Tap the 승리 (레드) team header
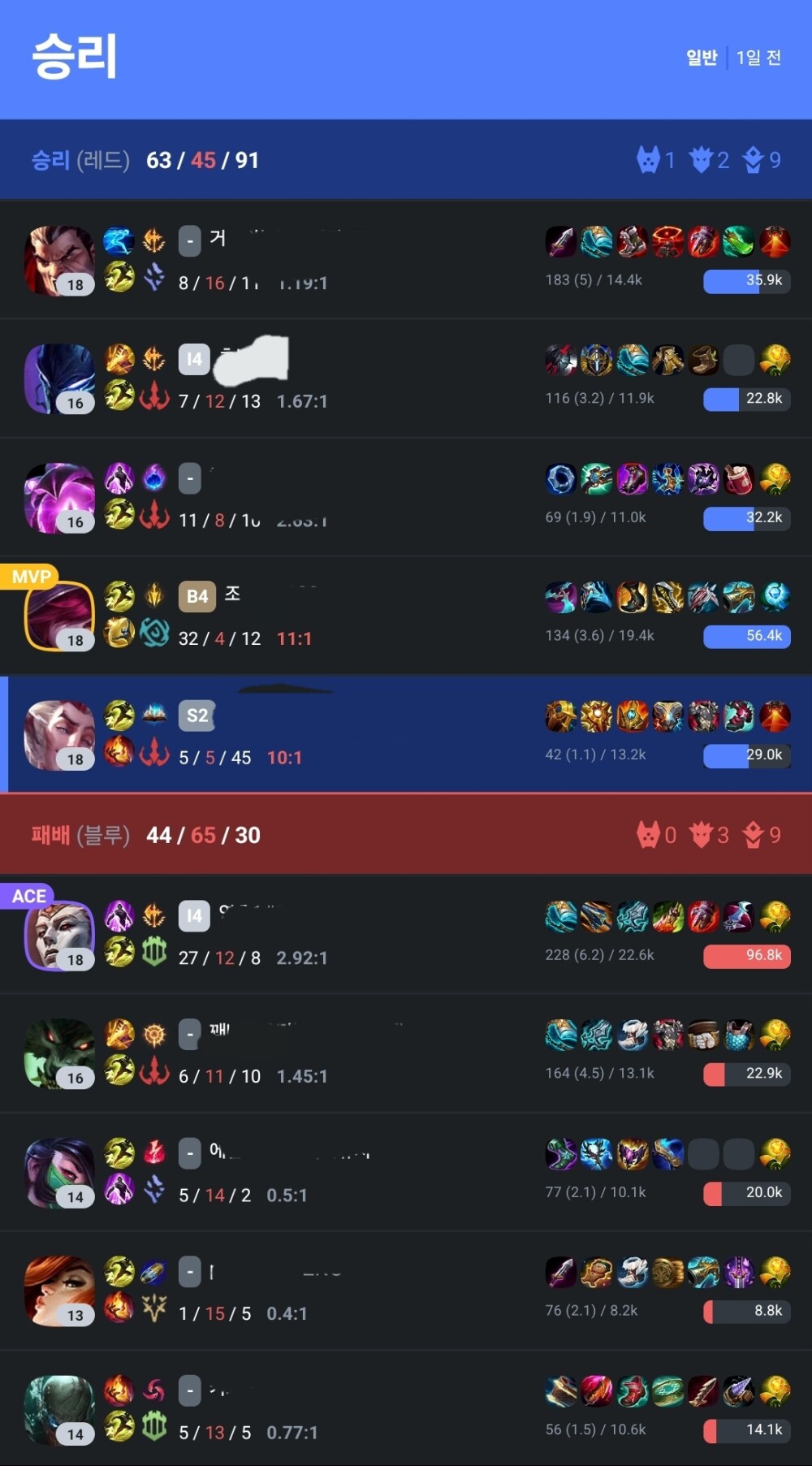The image size is (812, 1466). 406,160
